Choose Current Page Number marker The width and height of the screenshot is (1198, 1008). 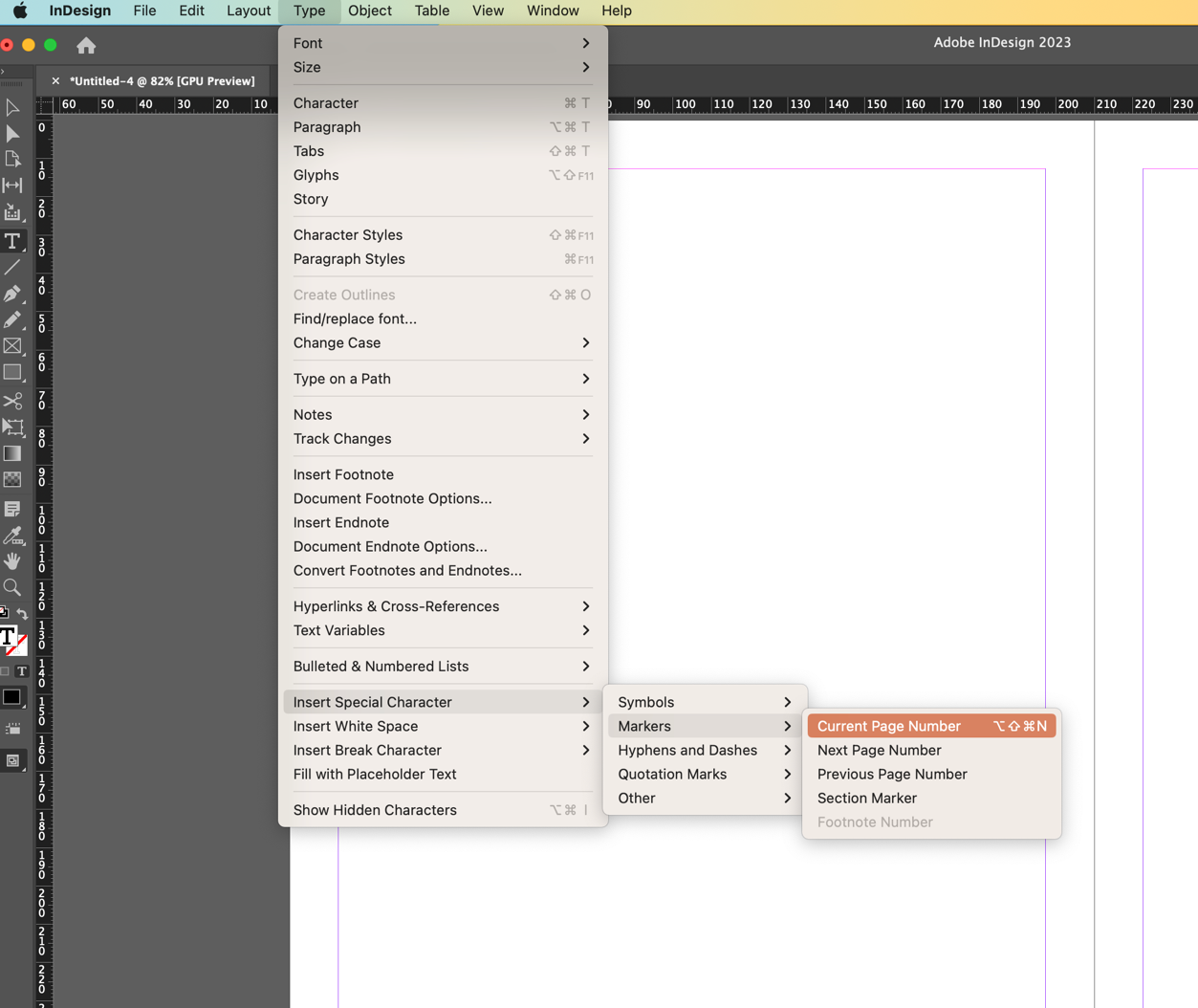click(x=932, y=726)
